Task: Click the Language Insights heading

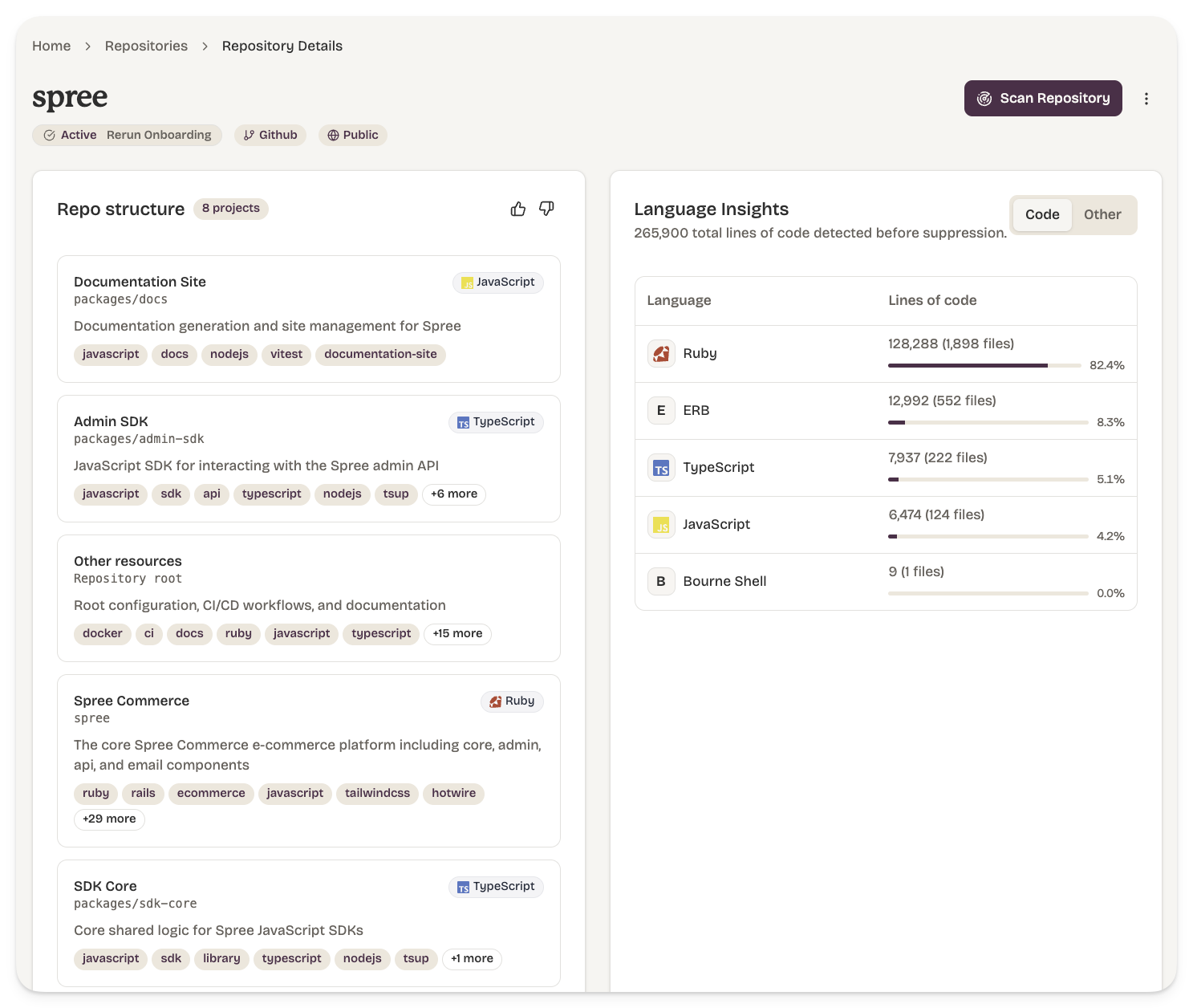Action: pos(711,209)
